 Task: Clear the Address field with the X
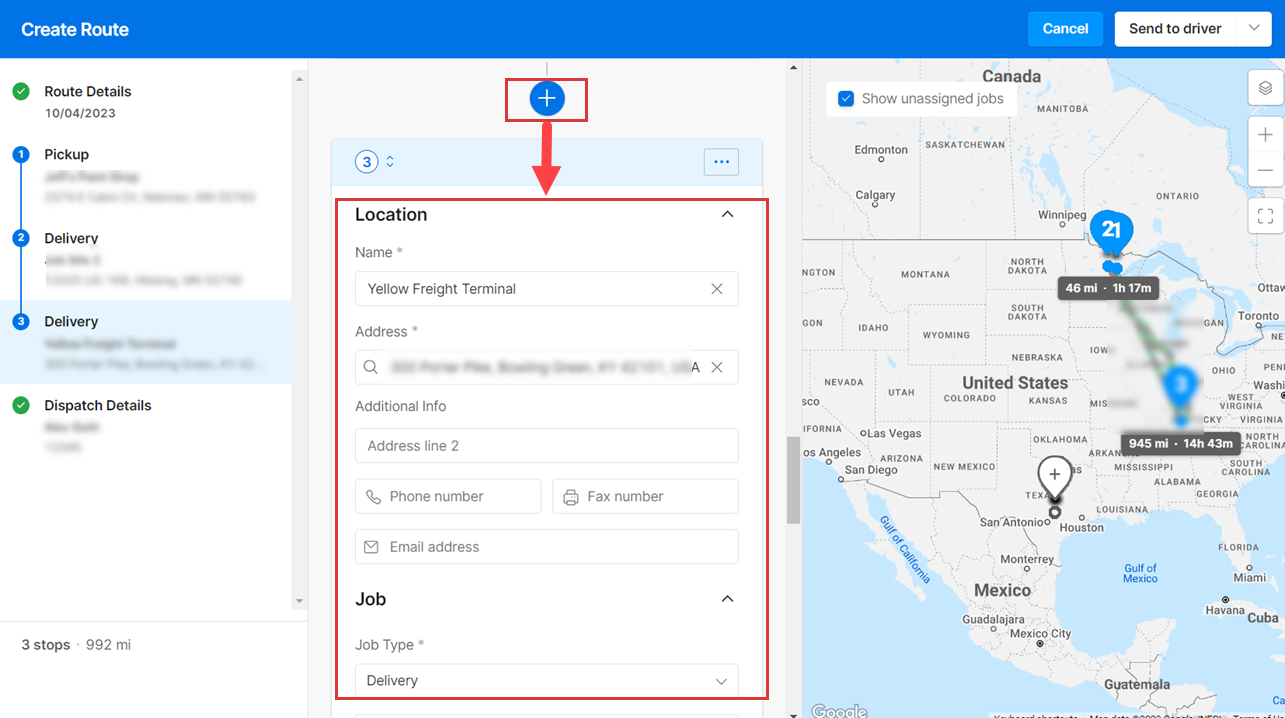coord(716,367)
